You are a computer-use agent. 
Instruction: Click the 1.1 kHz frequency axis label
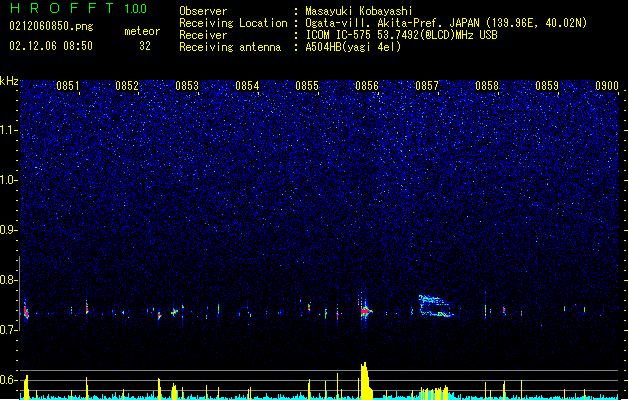pos(9,130)
